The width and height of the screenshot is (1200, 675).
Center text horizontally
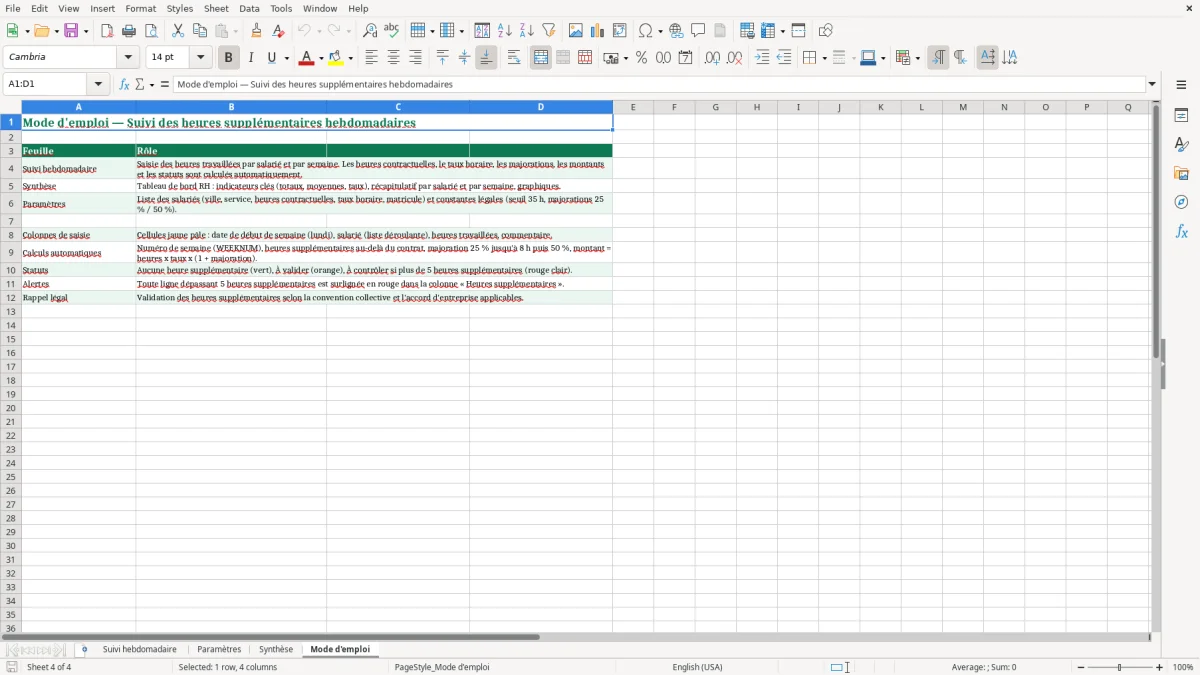[x=394, y=58]
